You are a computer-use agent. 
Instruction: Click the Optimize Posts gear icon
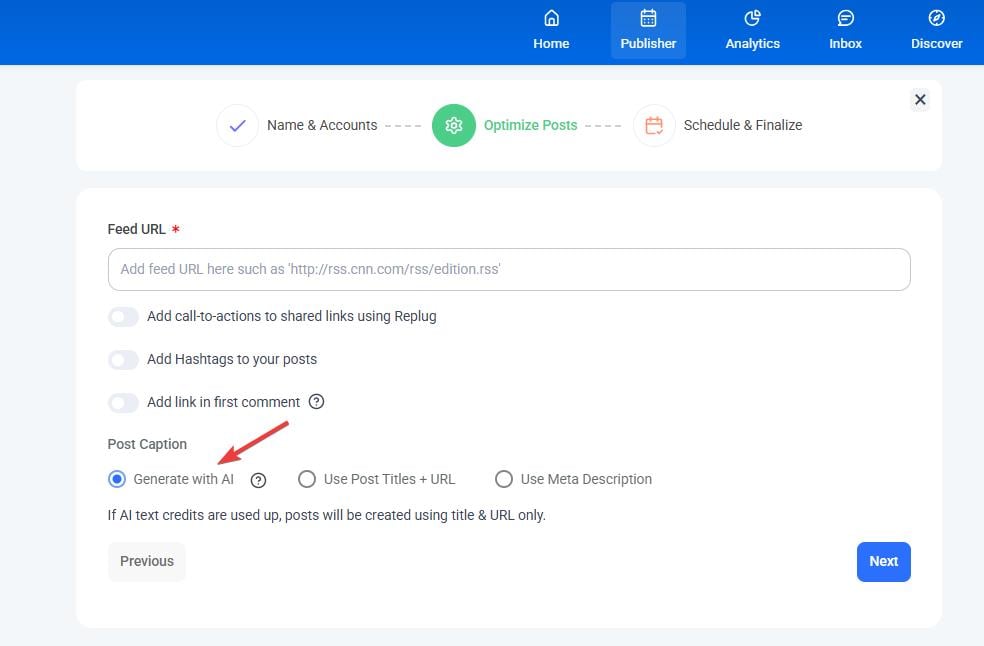point(454,125)
